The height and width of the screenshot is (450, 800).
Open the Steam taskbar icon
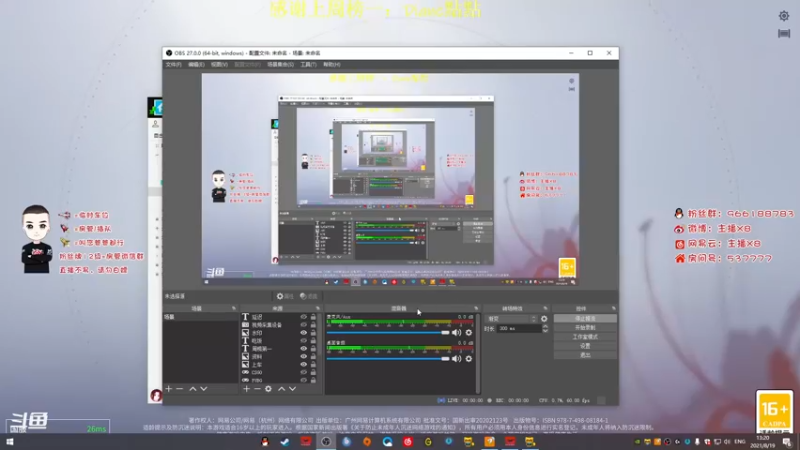pyautogui.click(x=285, y=442)
